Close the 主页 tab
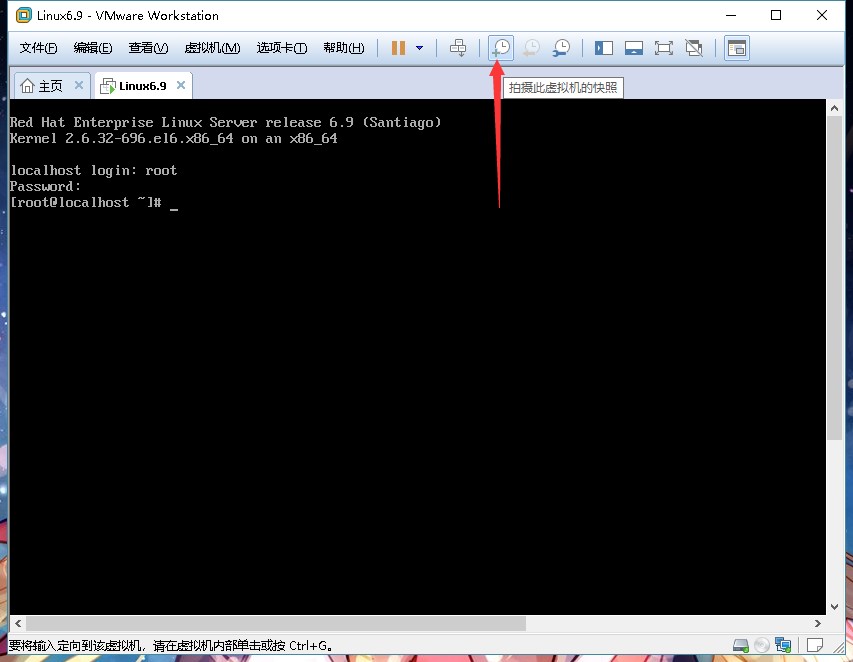 pos(79,85)
